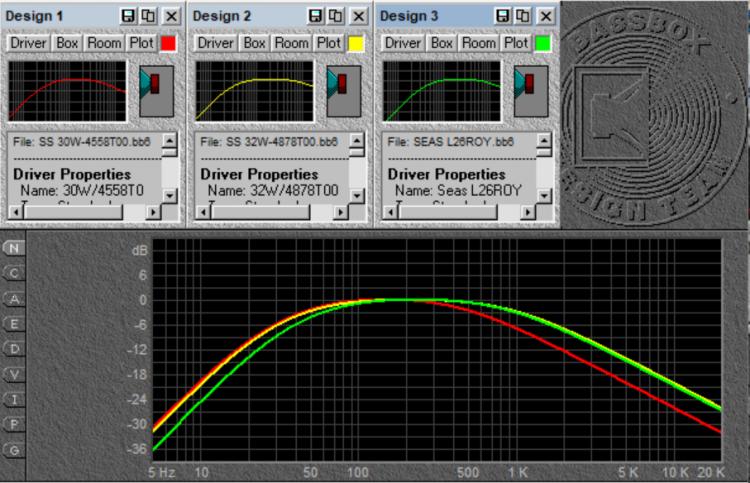Click Plot button in Design 1
The width and height of the screenshot is (750, 483).
pos(141,43)
